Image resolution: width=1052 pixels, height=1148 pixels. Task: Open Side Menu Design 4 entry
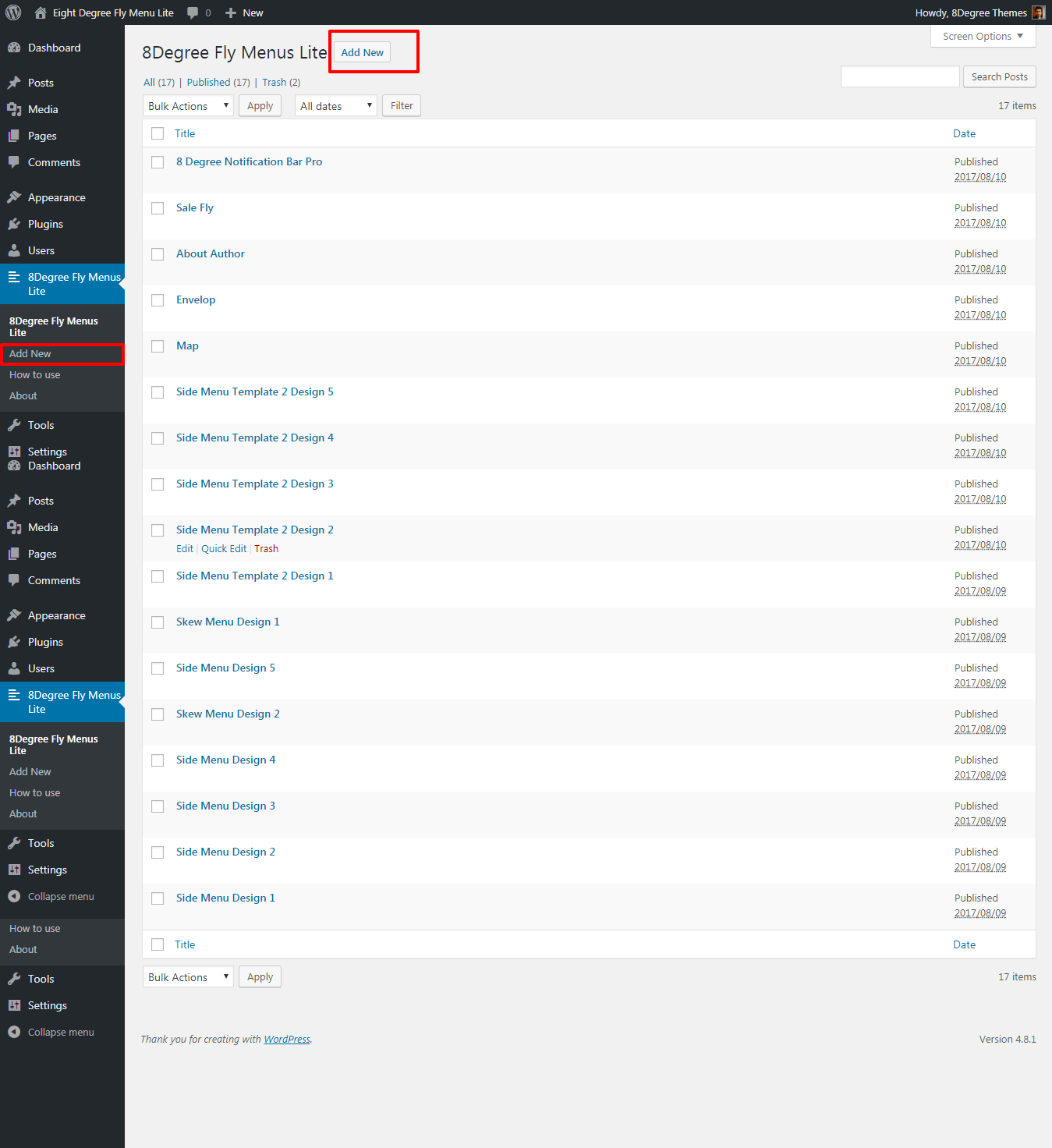click(x=225, y=760)
